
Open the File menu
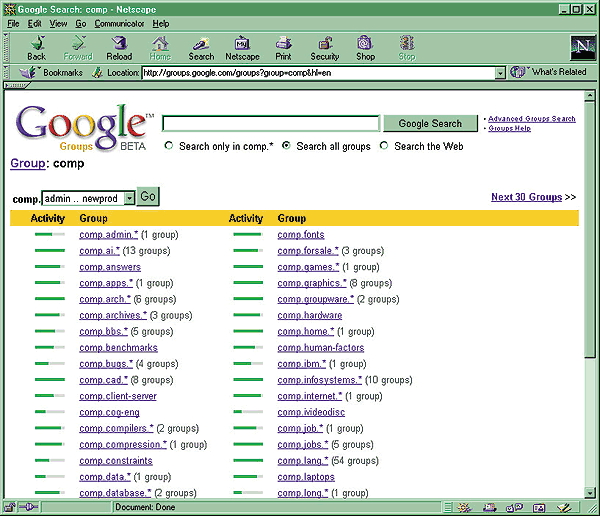[x=13, y=24]
